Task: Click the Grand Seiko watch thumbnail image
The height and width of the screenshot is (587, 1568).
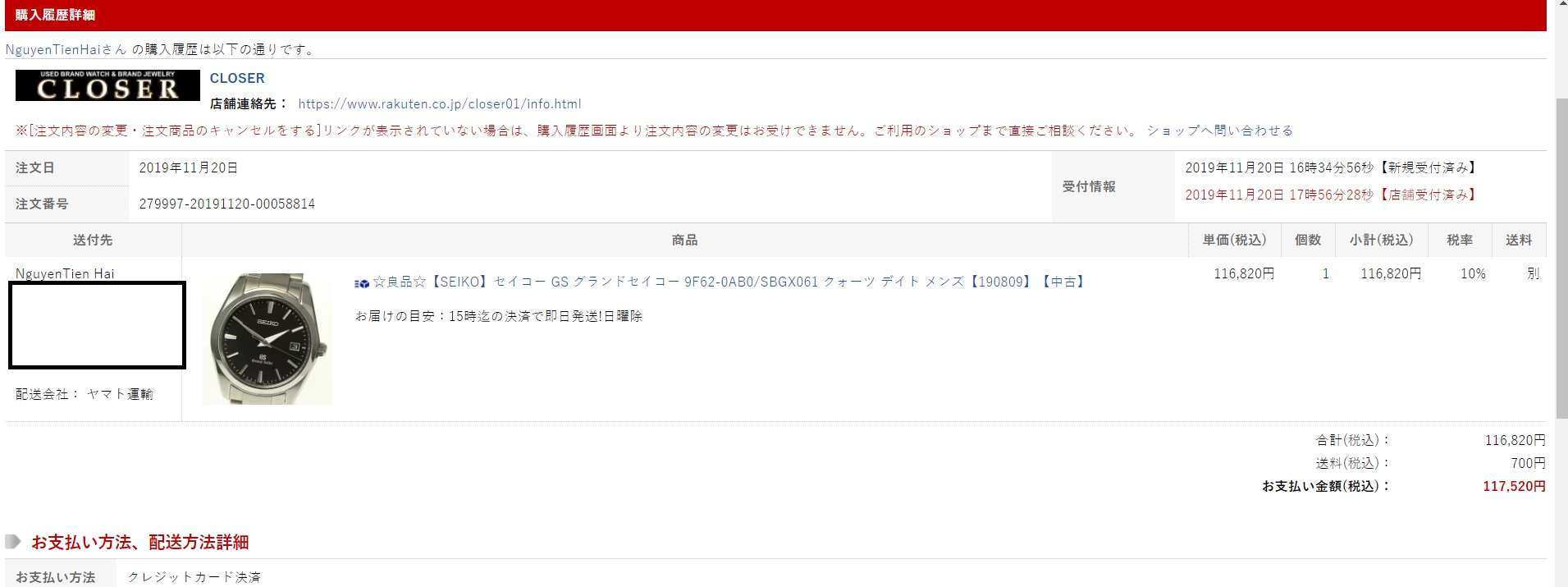Action: coord(267,338)
